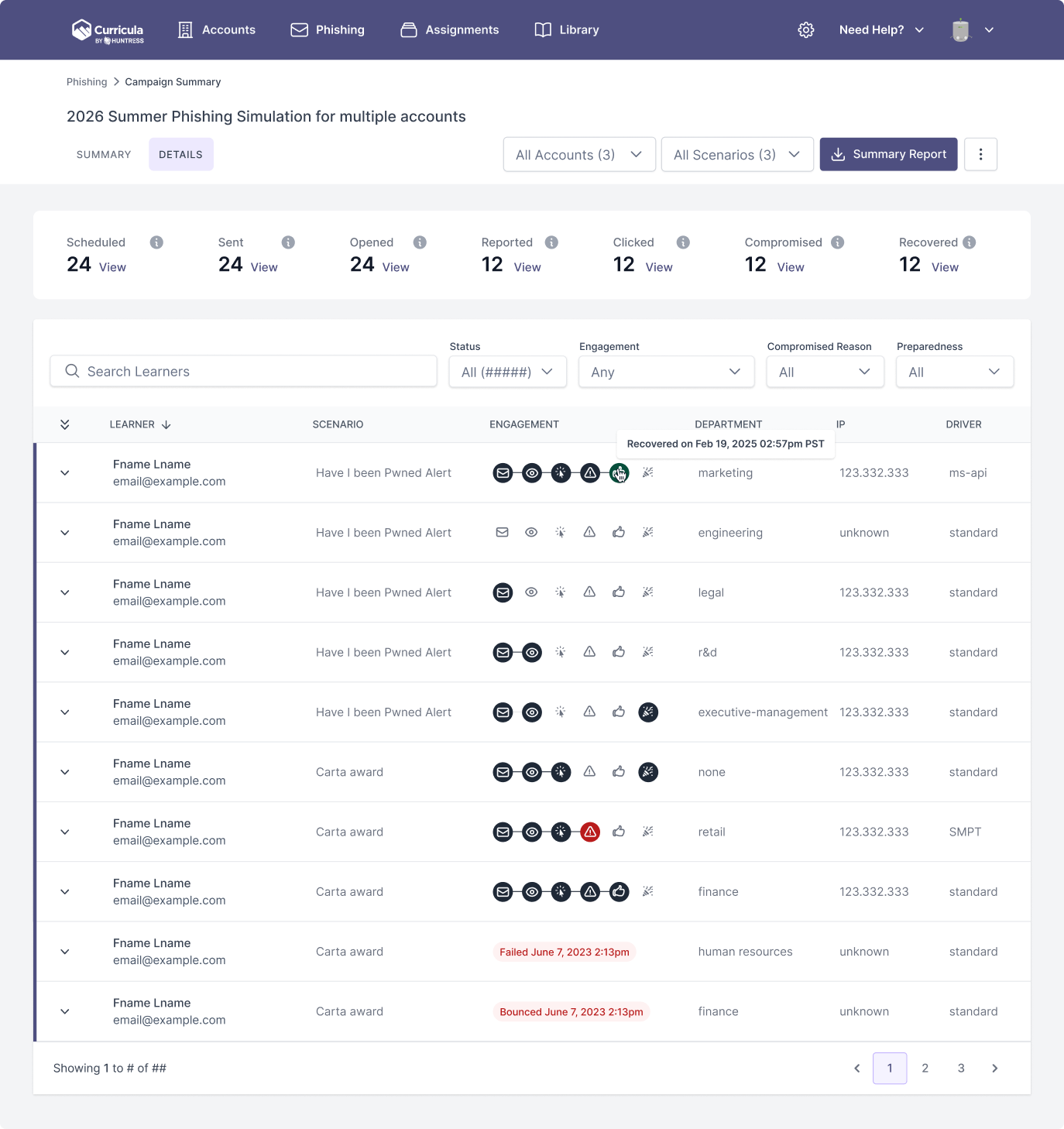Go to the next results page

pyautogui.click(x=995, y=1069)
